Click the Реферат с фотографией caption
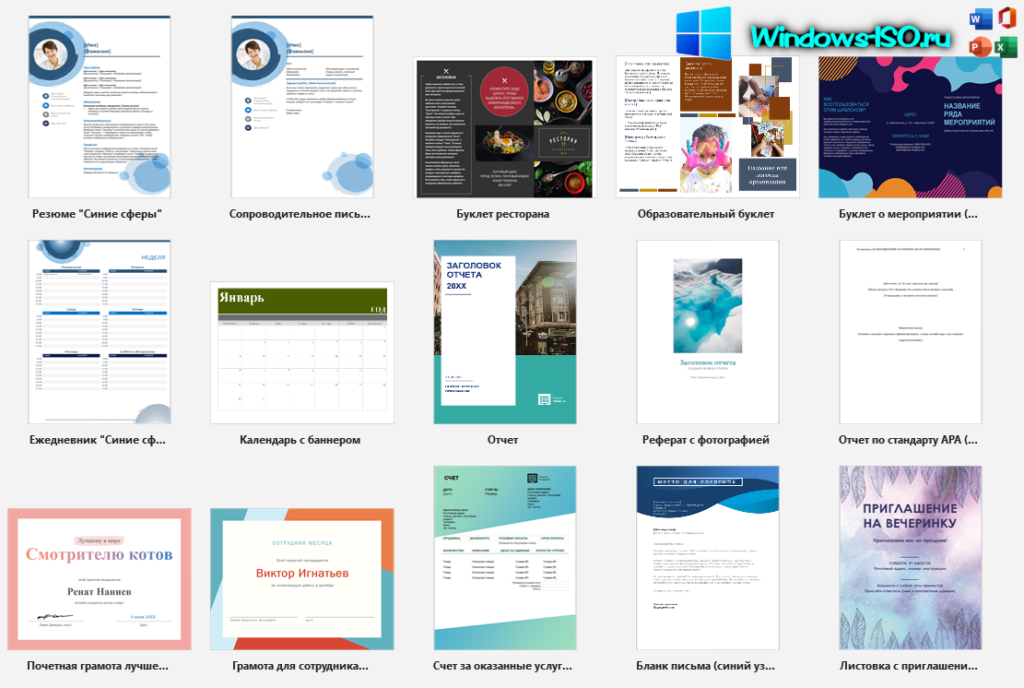The height and width of the screenshot is (688, 1024). pos(706,440)
